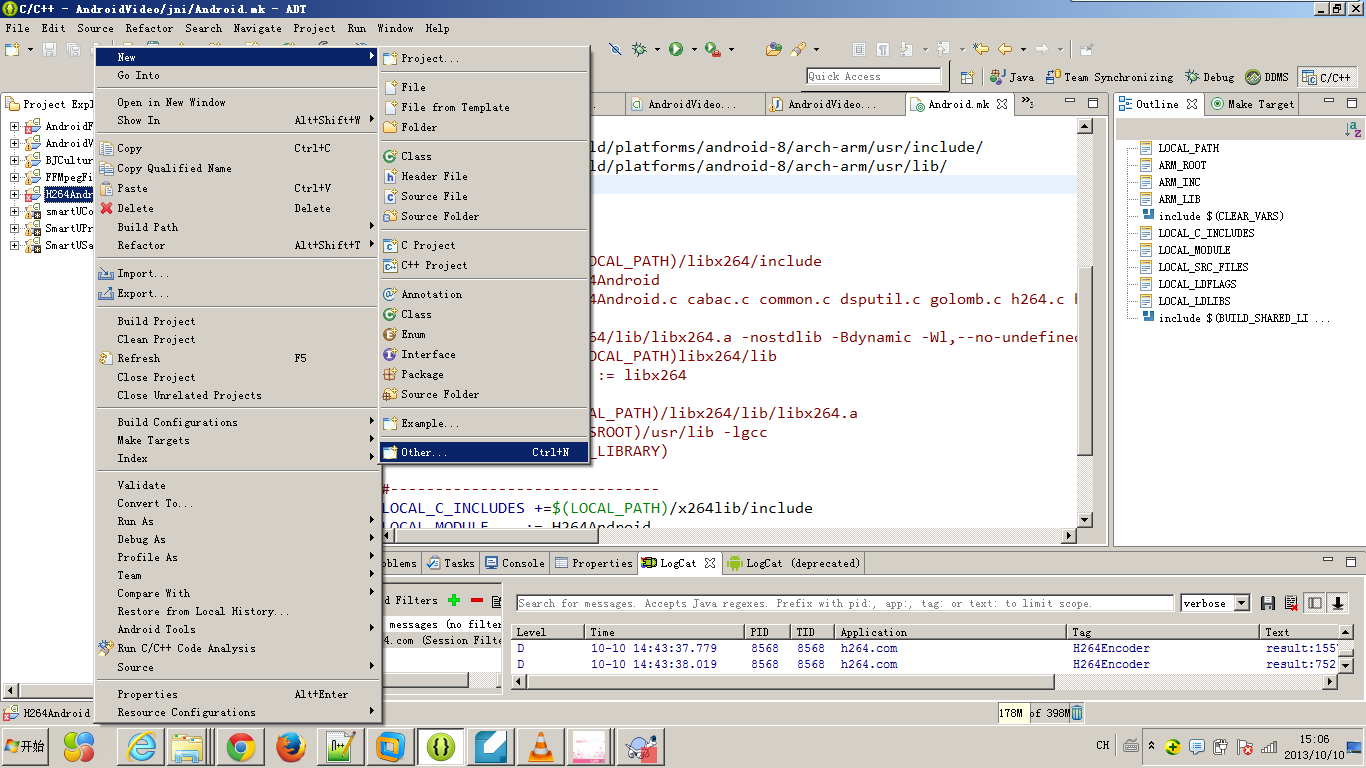
Task: Open the Refactor menu in menu bar
Action: tap(149, 28)
